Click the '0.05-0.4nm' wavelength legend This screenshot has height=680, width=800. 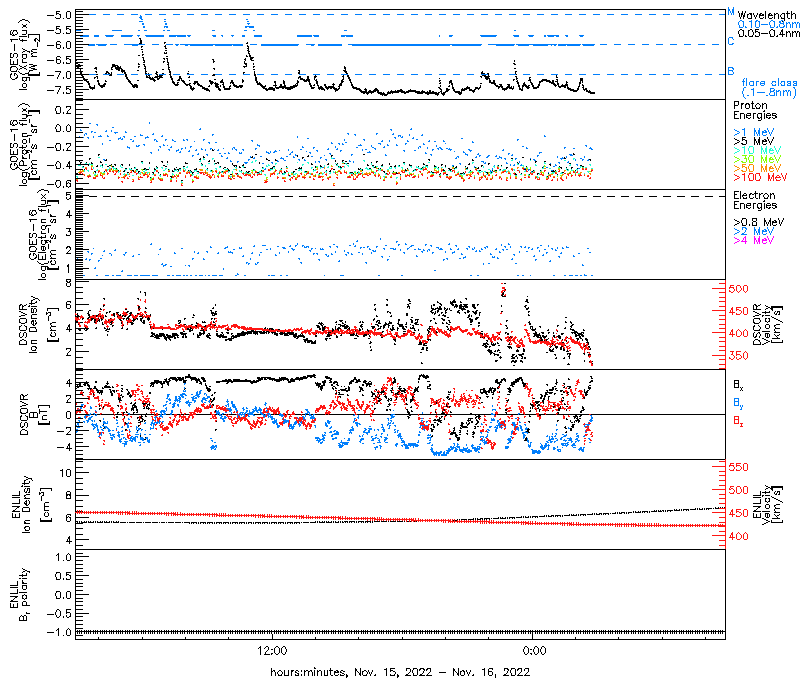pyautogui.click(x=768, y=33)
